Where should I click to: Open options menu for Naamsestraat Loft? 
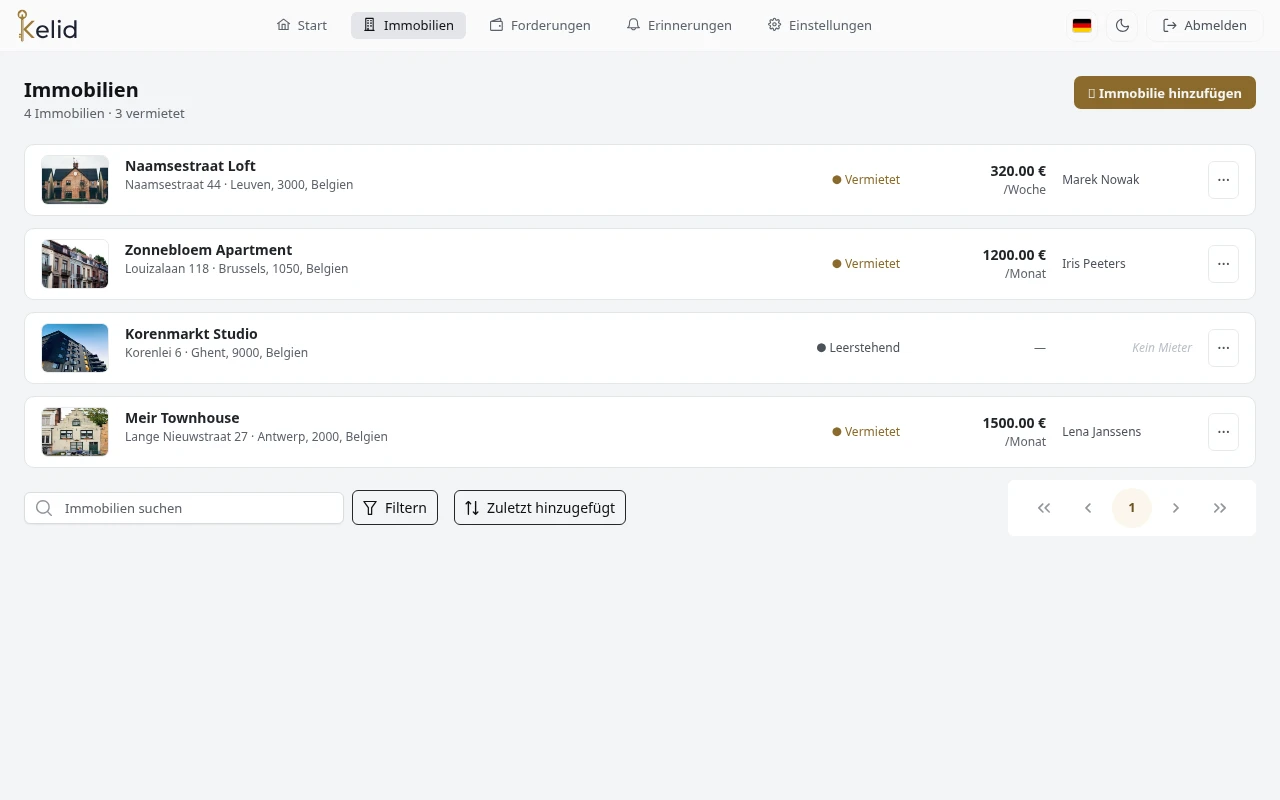click(x=1223, y=180)
